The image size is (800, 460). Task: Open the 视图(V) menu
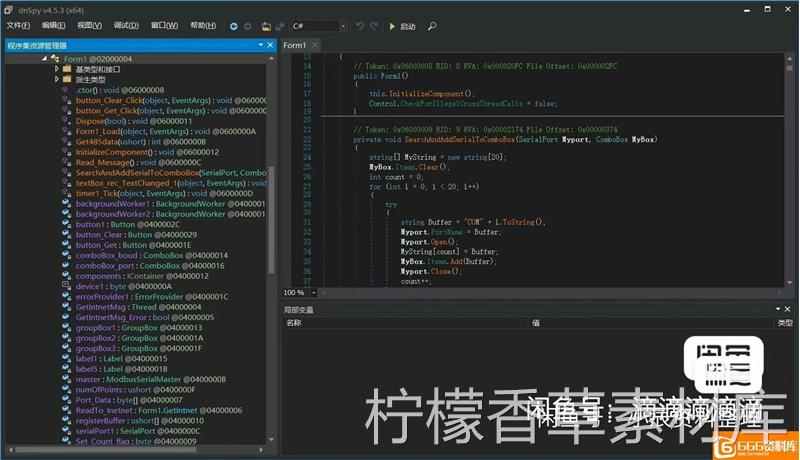tap(89, 25)
